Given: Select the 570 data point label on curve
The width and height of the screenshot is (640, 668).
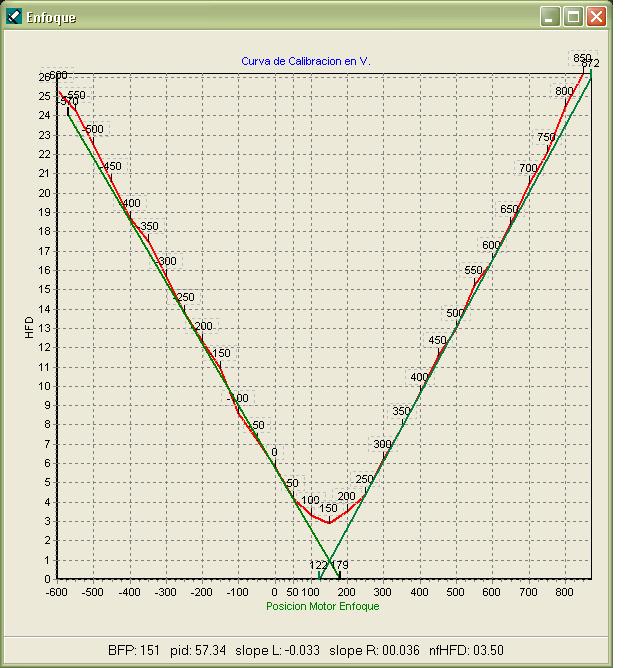Looking at the screenshot, I should point(69,102).
